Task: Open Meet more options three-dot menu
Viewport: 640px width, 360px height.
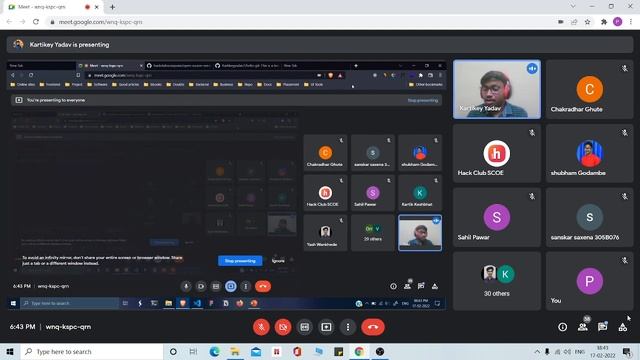Action: click(348, 327)
